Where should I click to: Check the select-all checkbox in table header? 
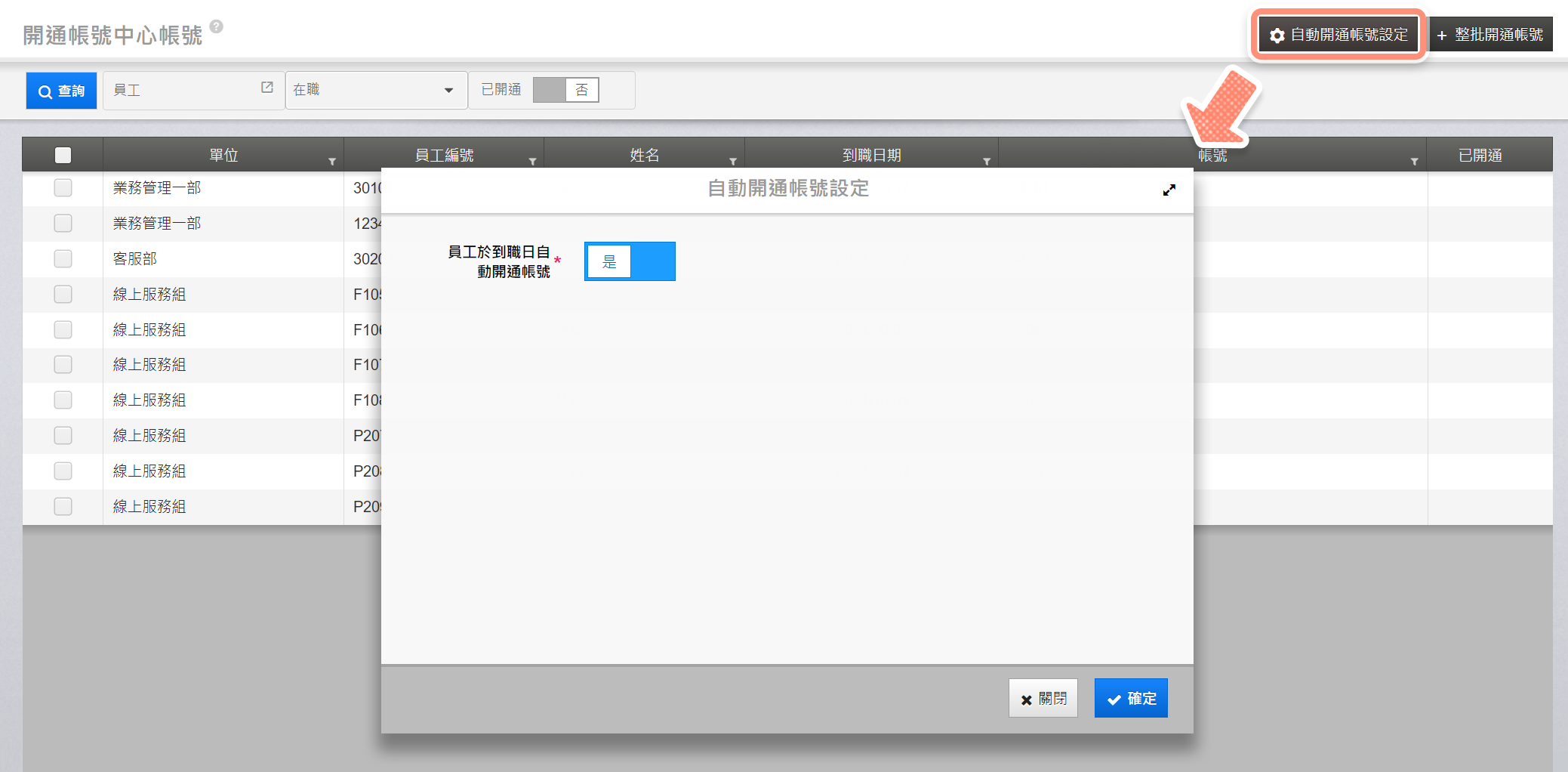pyautogui.click(x=63, y=155)
